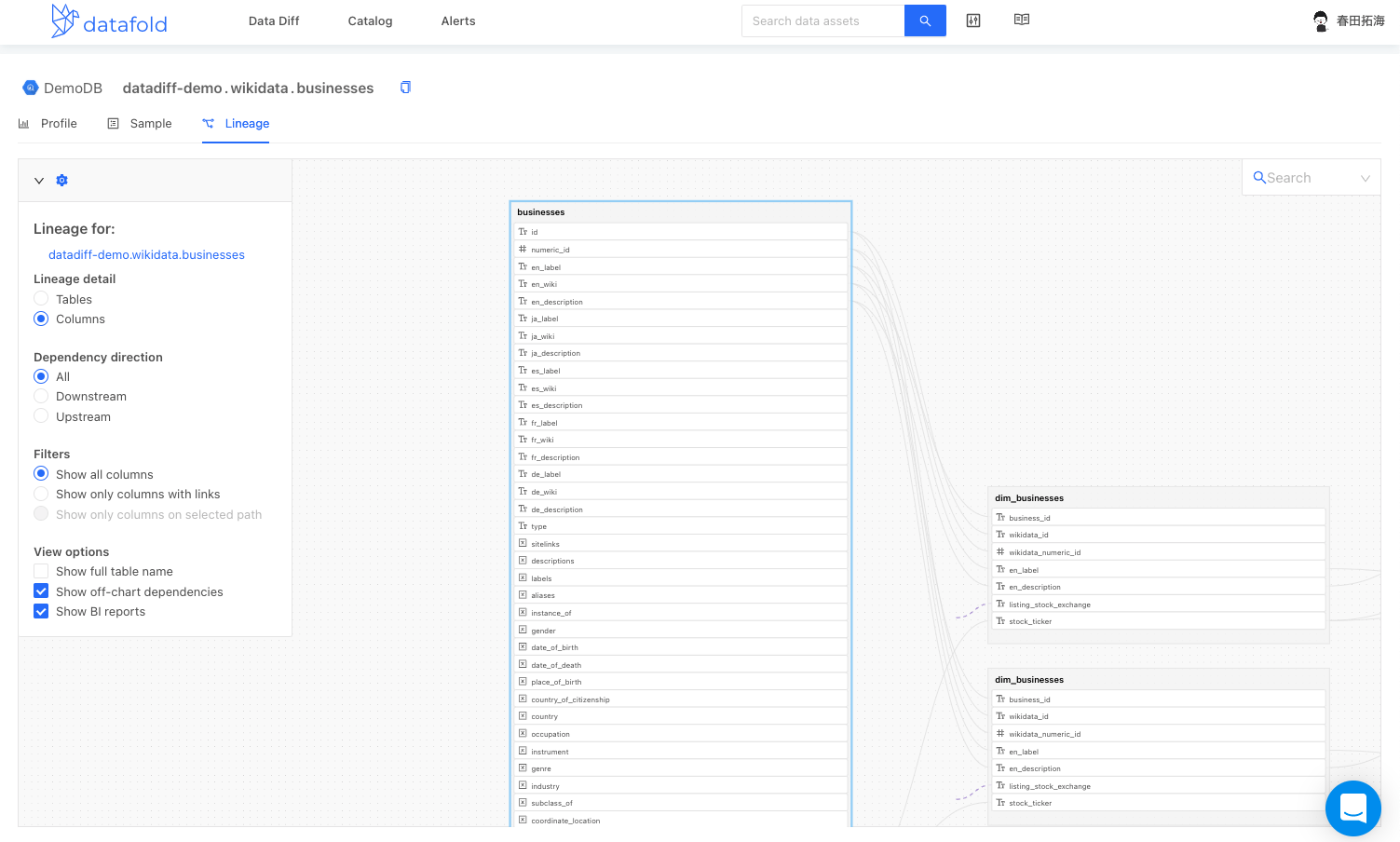Select Downstream dependency direction

pos(41,397)
